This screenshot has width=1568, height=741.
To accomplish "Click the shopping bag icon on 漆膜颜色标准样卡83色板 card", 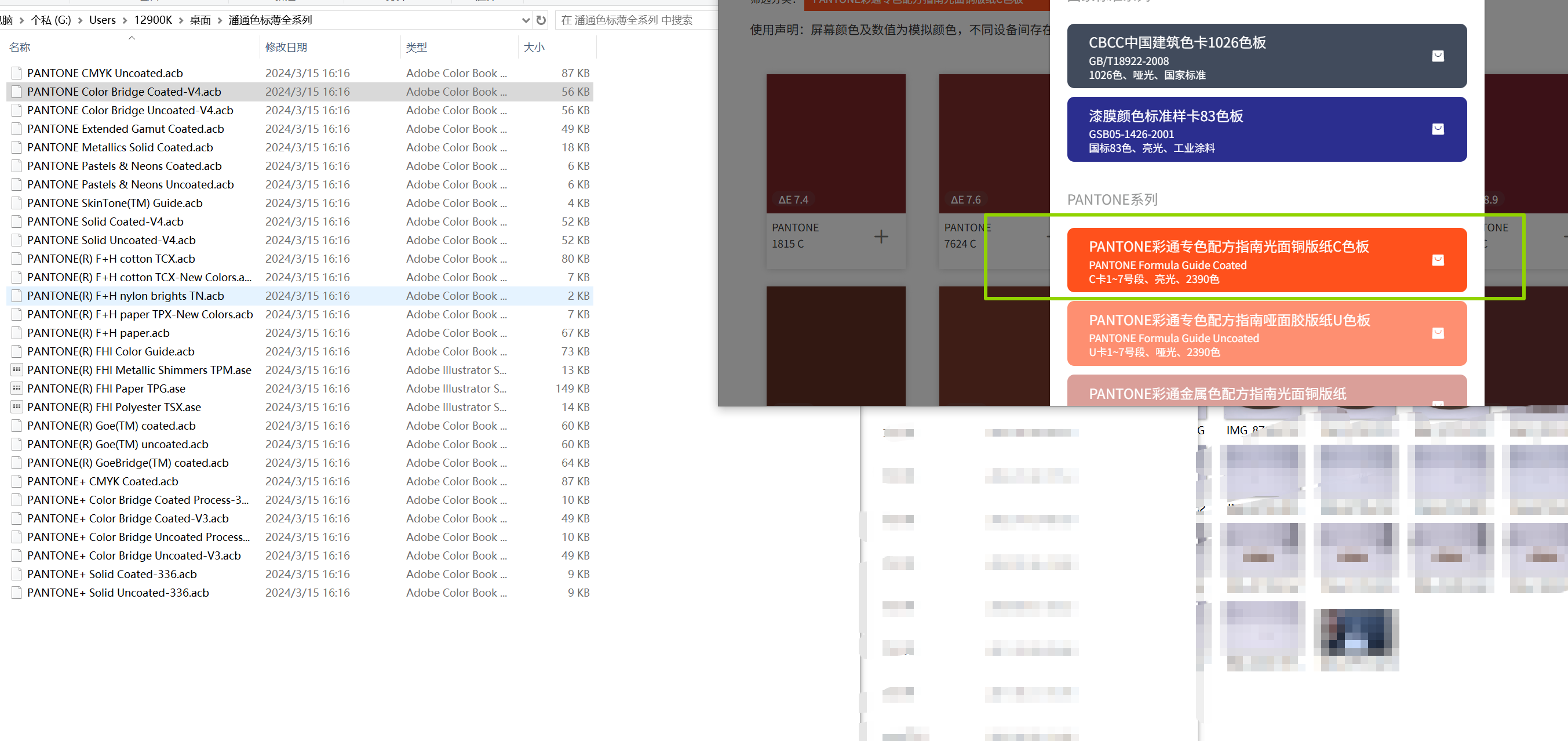I will (x=1438, y=129).
